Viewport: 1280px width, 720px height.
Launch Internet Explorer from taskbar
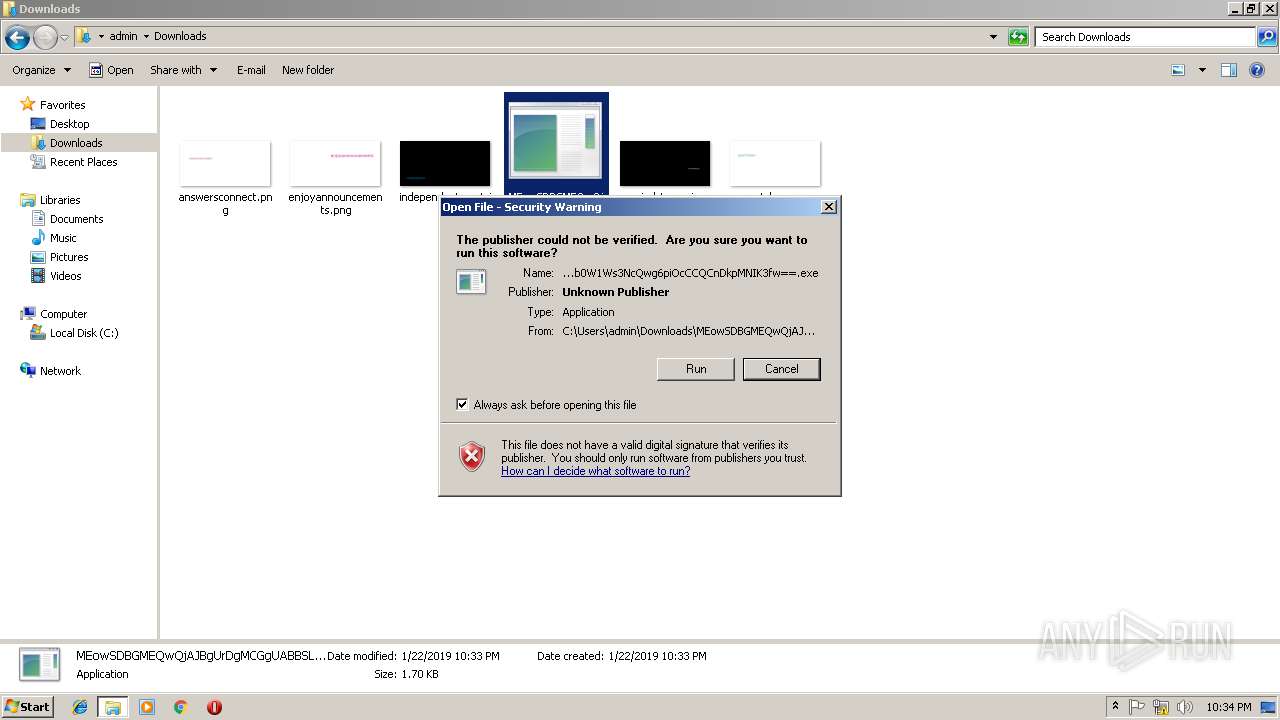coord(80,707)
